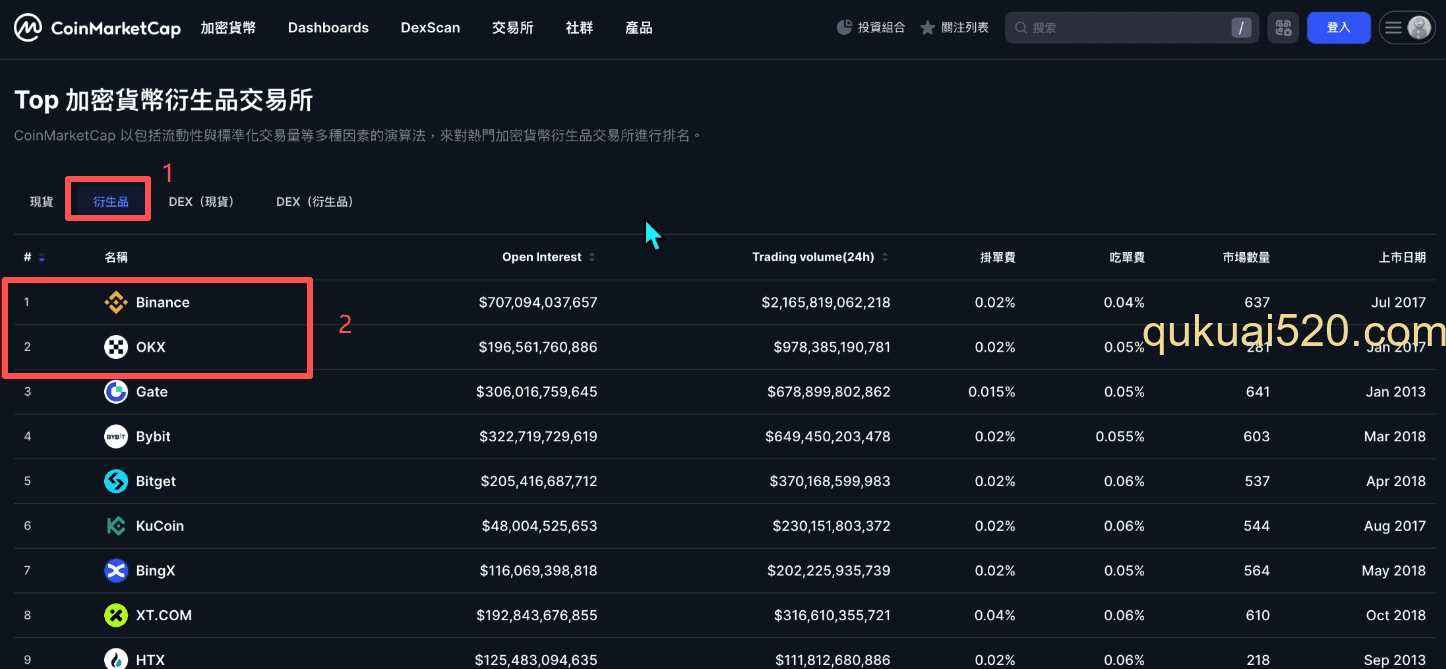Open the 社群 menu
Viewport: 1446px width, 669px height.
pos(579,28)
